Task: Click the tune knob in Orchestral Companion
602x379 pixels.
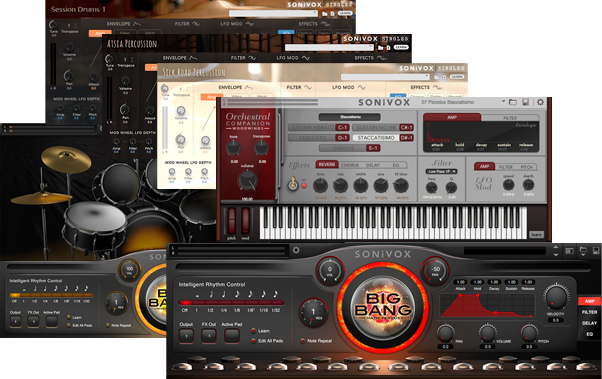Action: tap(233, 147)
